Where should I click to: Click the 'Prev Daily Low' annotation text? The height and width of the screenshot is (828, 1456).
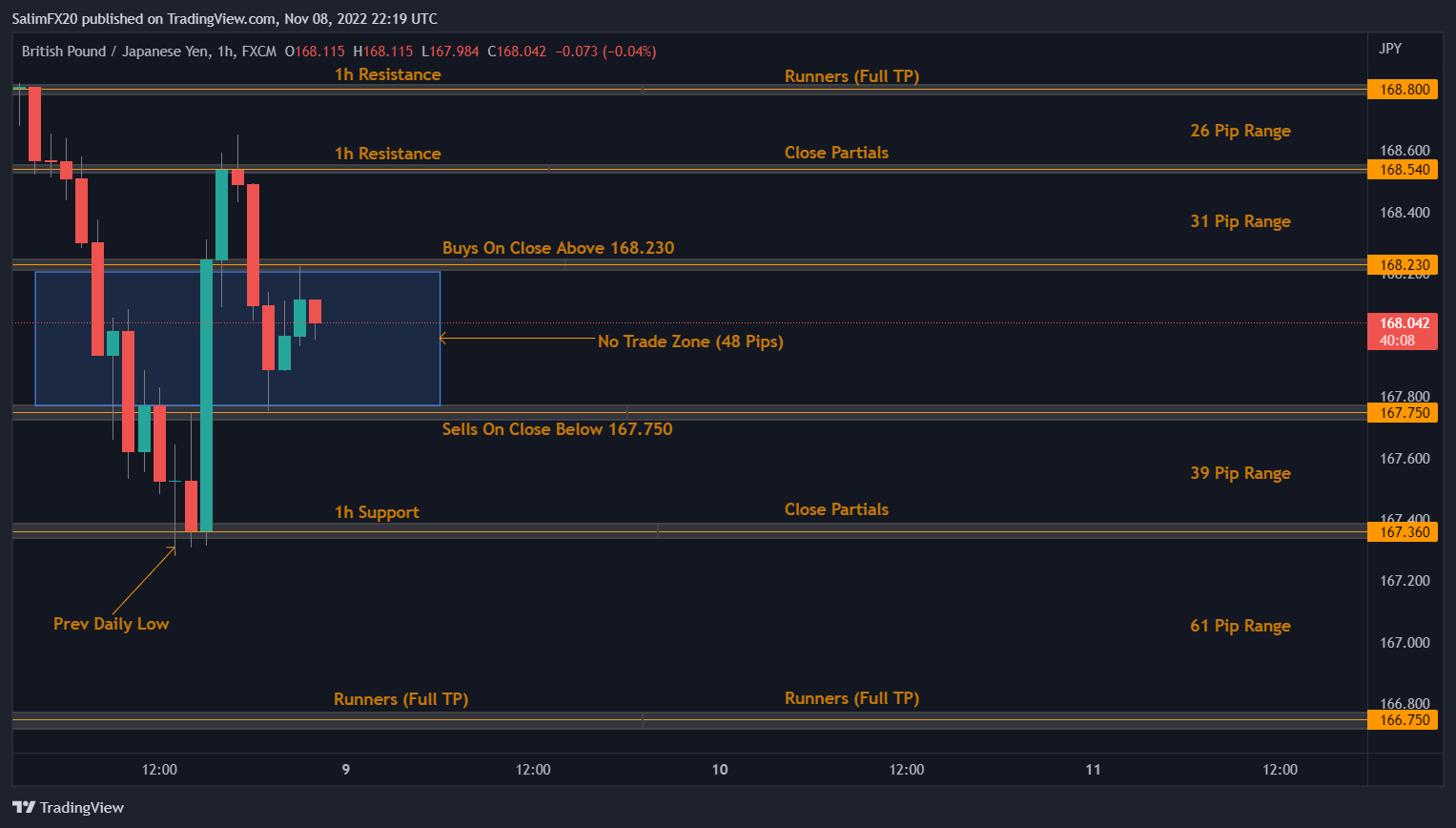pos(111,624)
